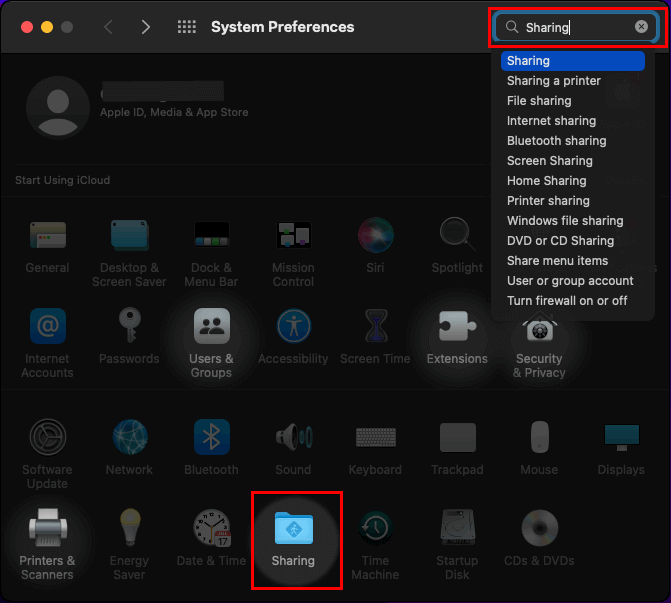This screenshot has height=603, width=671.
Task: Choose 'Internet sharing' from search results
Action: click(551, 121)
